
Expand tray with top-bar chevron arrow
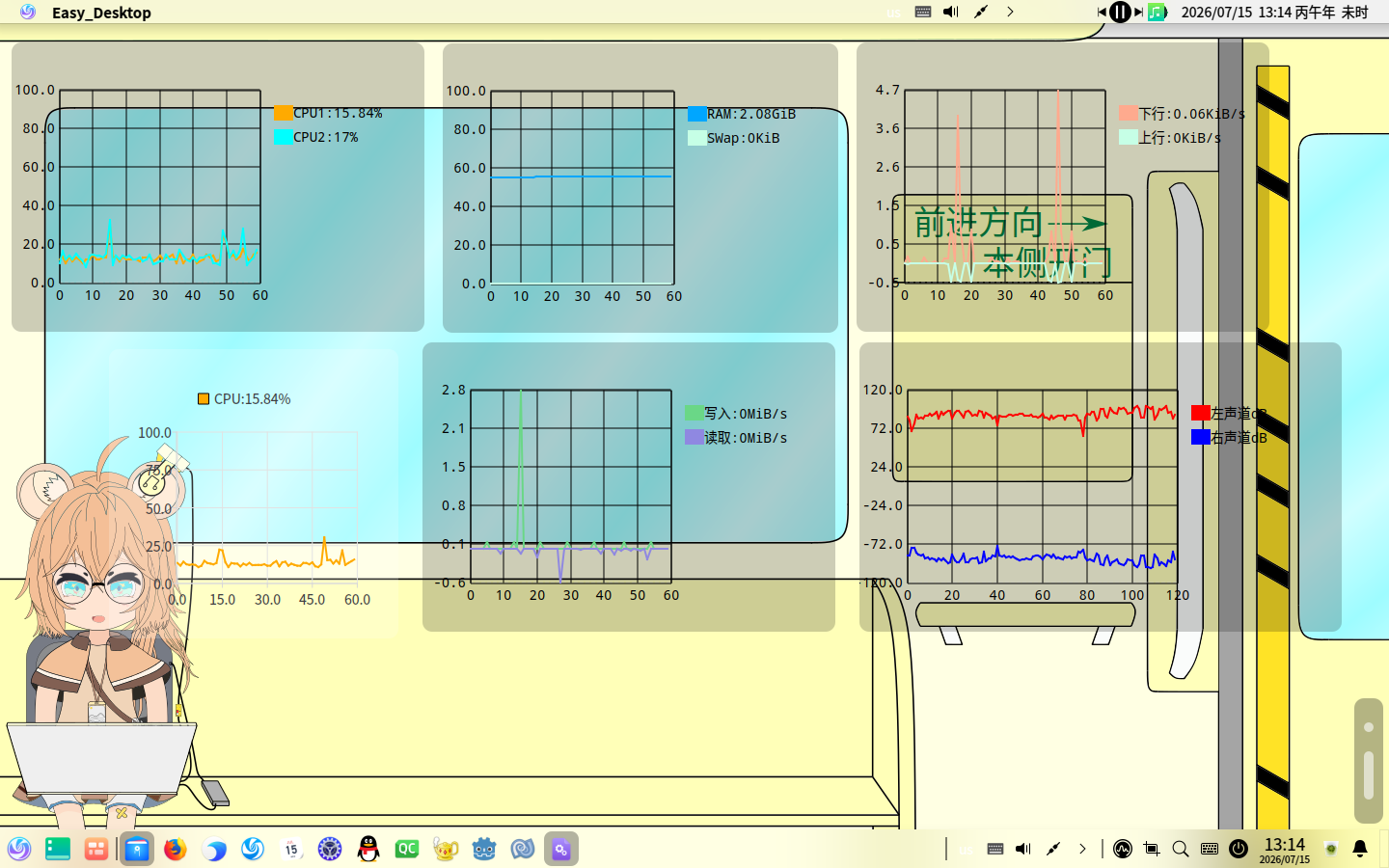1010,13
